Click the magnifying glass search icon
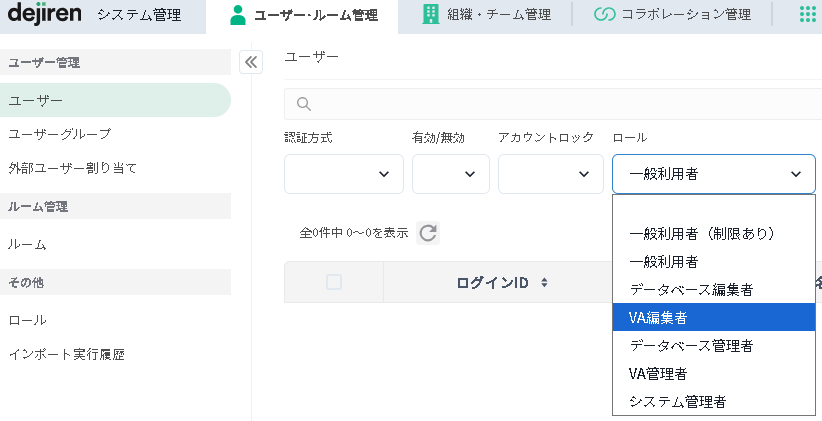 coord(305,104)
